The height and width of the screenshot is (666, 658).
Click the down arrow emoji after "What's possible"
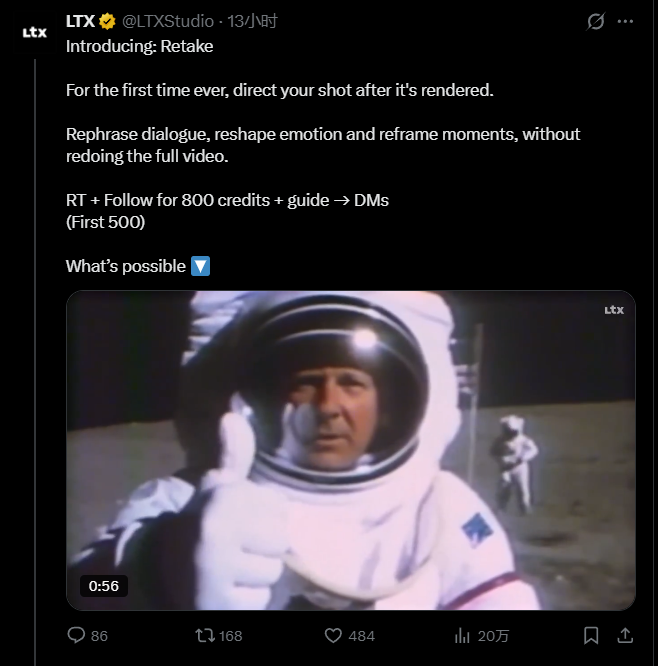(200, 266)
